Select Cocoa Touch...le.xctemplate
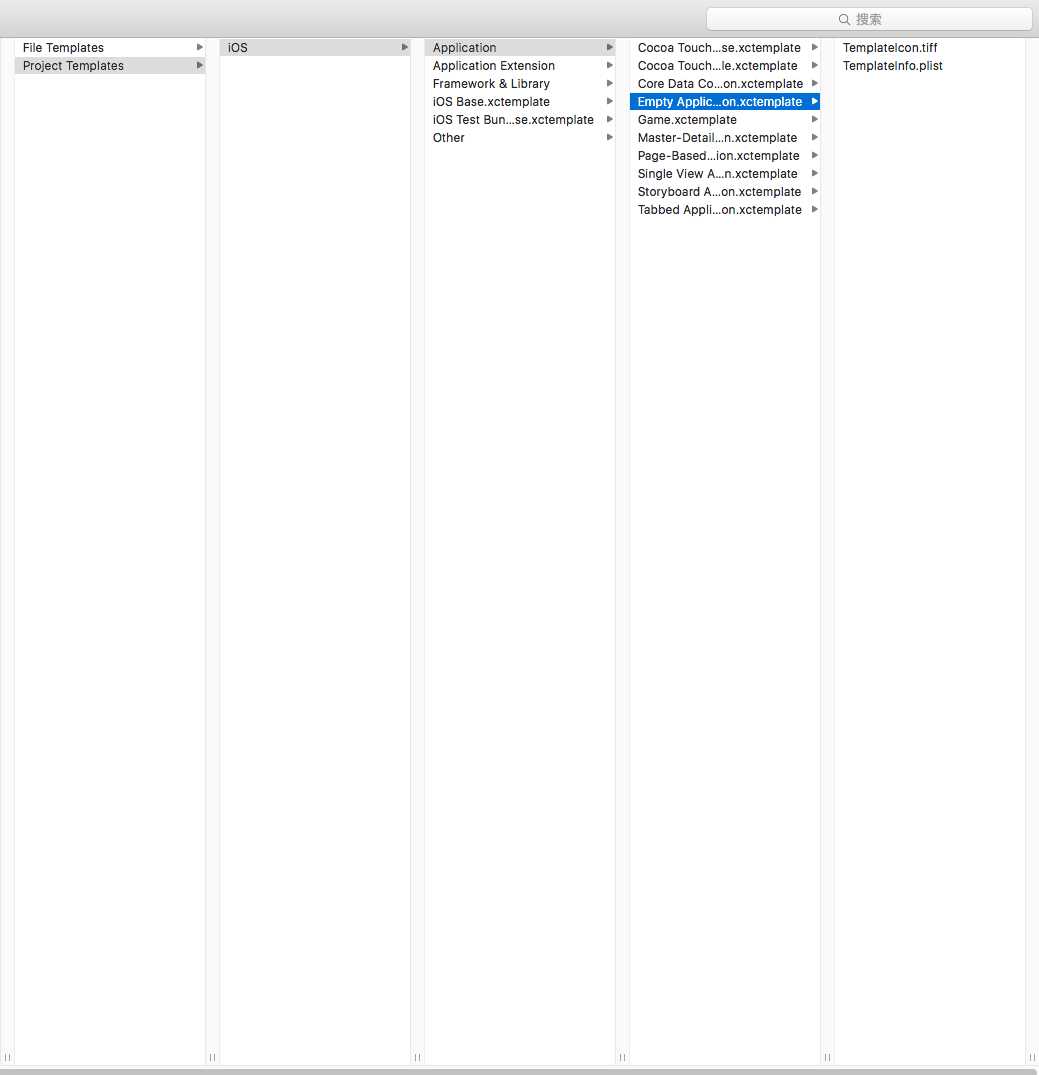This screenshot has width=1039, height=1075. point(725,65)
